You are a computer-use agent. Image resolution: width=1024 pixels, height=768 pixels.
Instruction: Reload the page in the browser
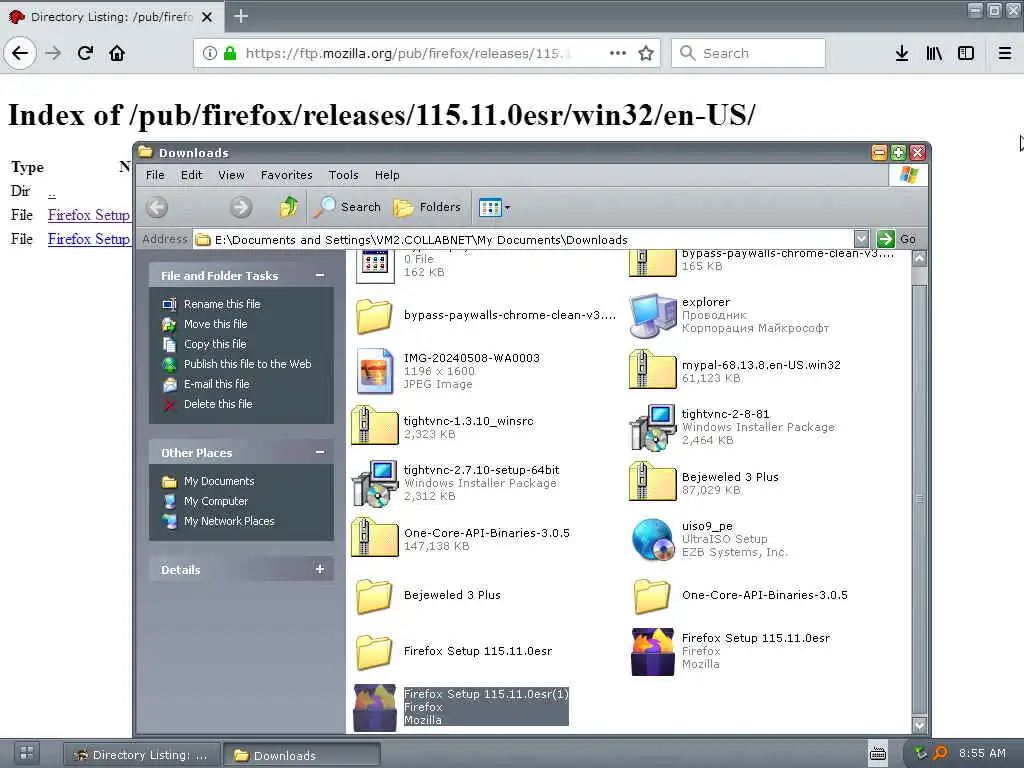pyautogui.click(x=85, y=53)
